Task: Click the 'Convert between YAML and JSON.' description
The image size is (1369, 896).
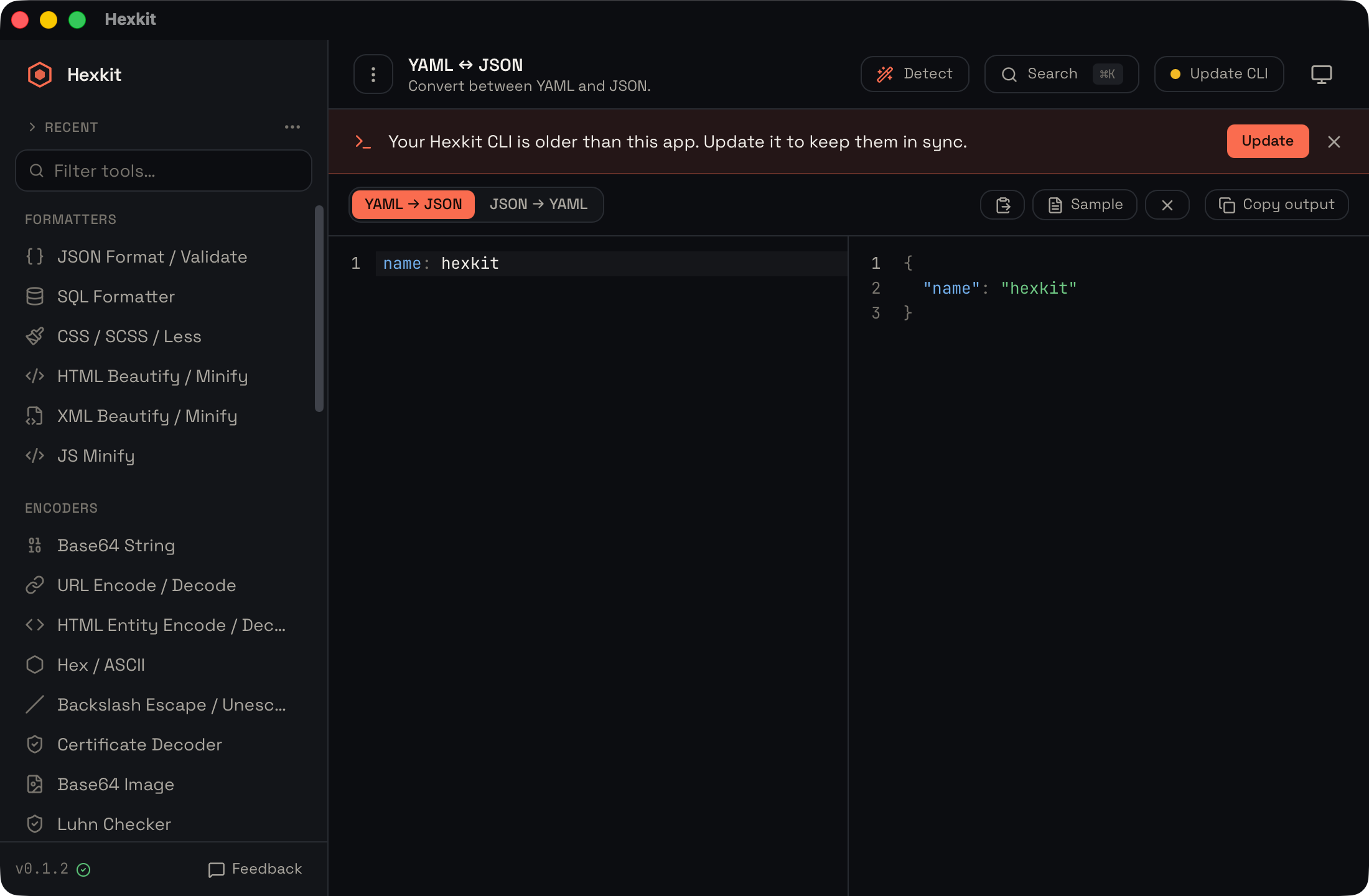Action: click(x=530, y=86)
